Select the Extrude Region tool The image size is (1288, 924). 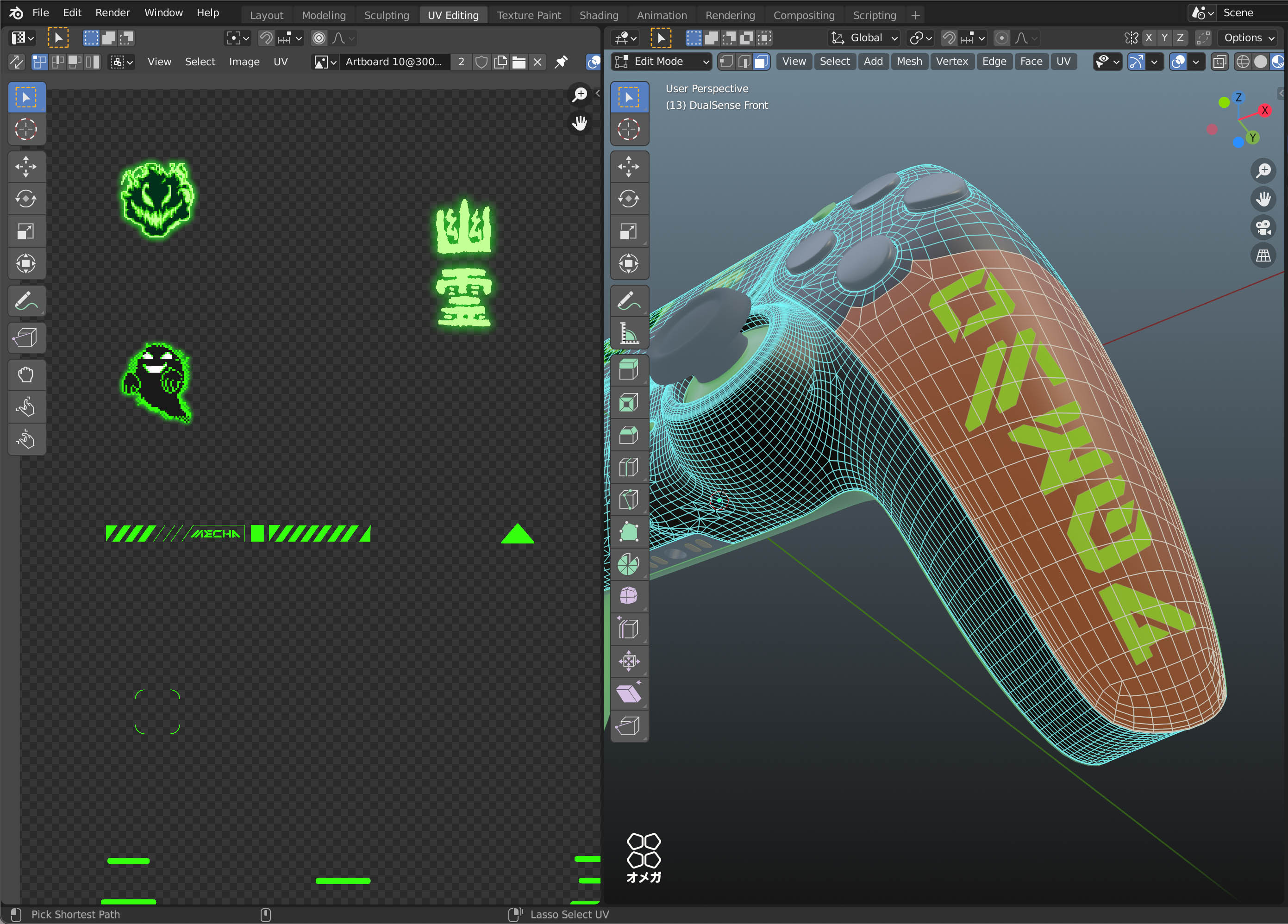[629, 370]
